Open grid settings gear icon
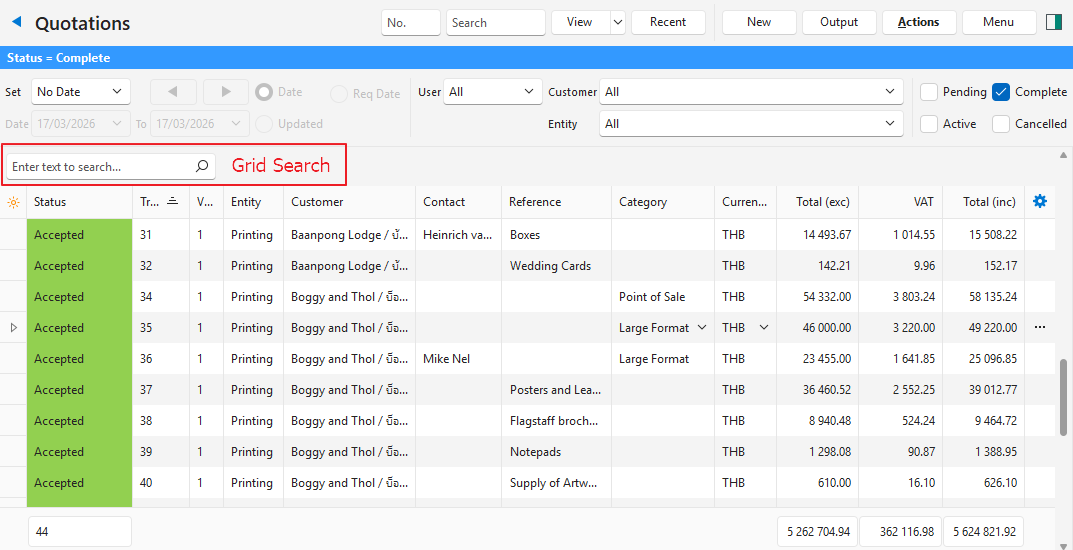 tap(1040, 202)
